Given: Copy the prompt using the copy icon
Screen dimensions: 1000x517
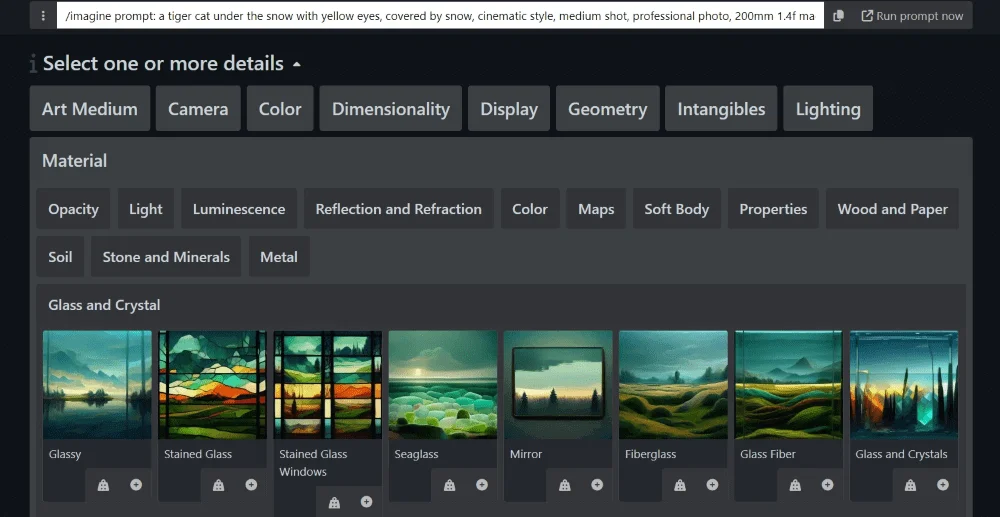Looking at the screenshot, I should (838, 16).
